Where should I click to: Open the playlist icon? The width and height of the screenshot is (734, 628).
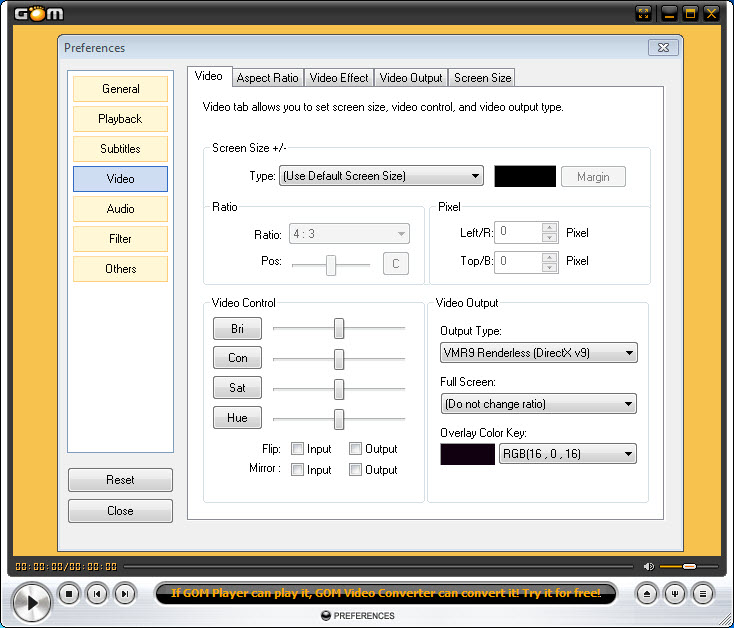pos(703,594)
